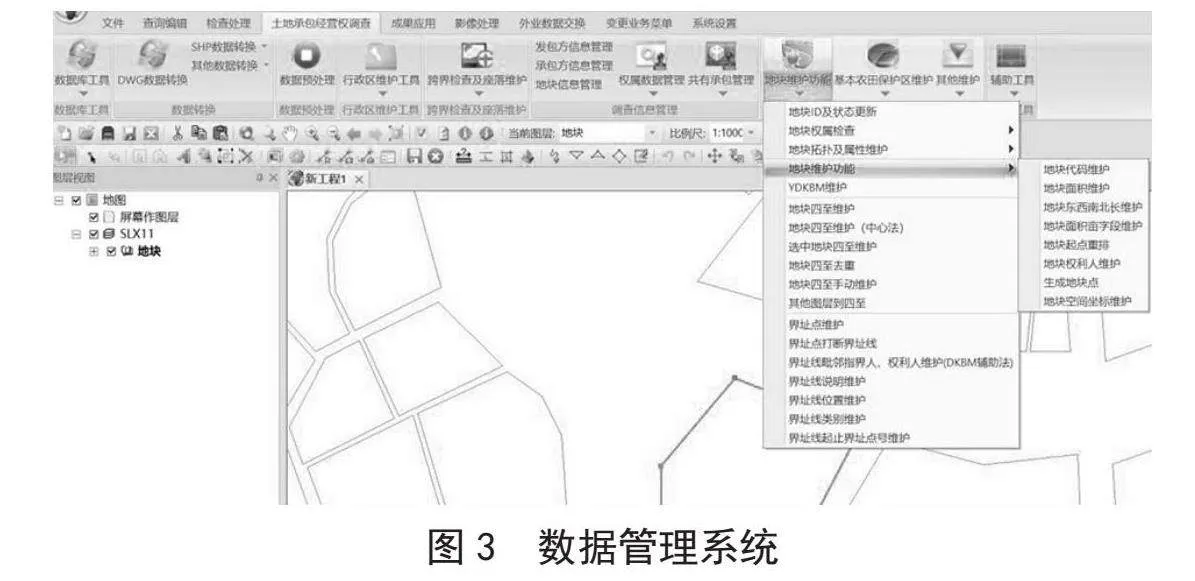Collapse the SLX11 tree node
The image size is (1195, 581).
pos(76,234)
